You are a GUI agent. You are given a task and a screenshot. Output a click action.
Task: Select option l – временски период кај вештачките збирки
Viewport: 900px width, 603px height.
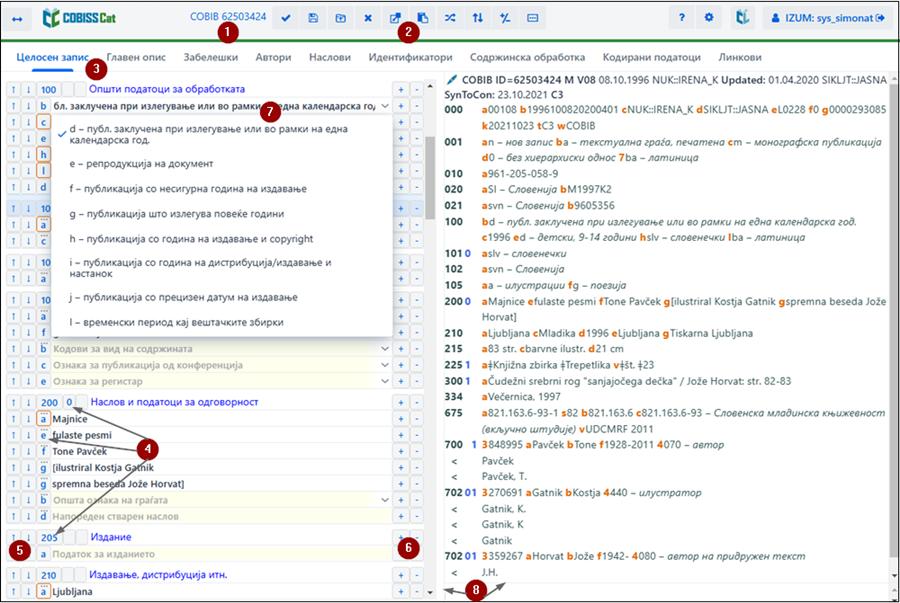pyautogui.click(x=222, y=322)
